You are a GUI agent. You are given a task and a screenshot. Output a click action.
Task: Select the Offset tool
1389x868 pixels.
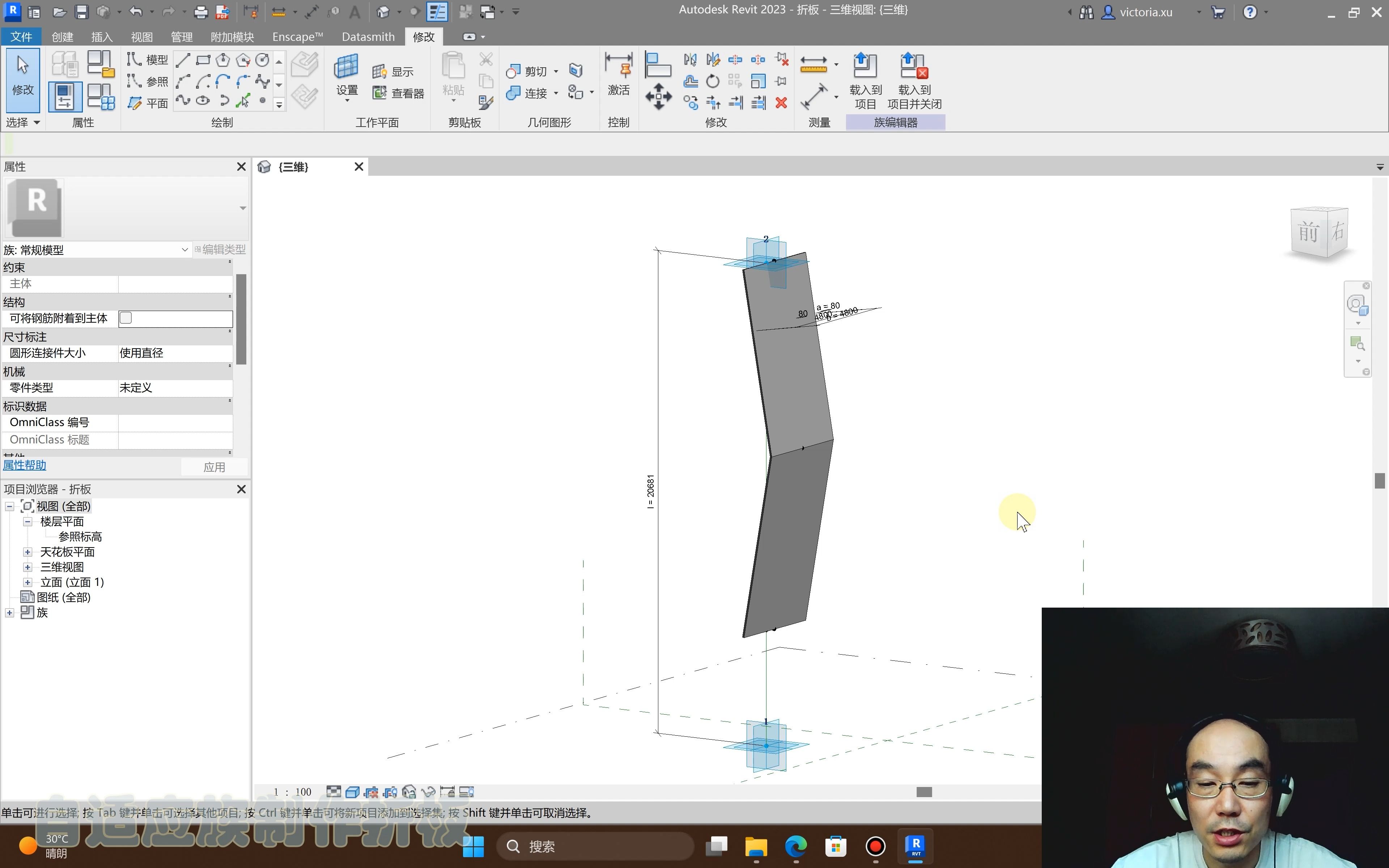691,81
